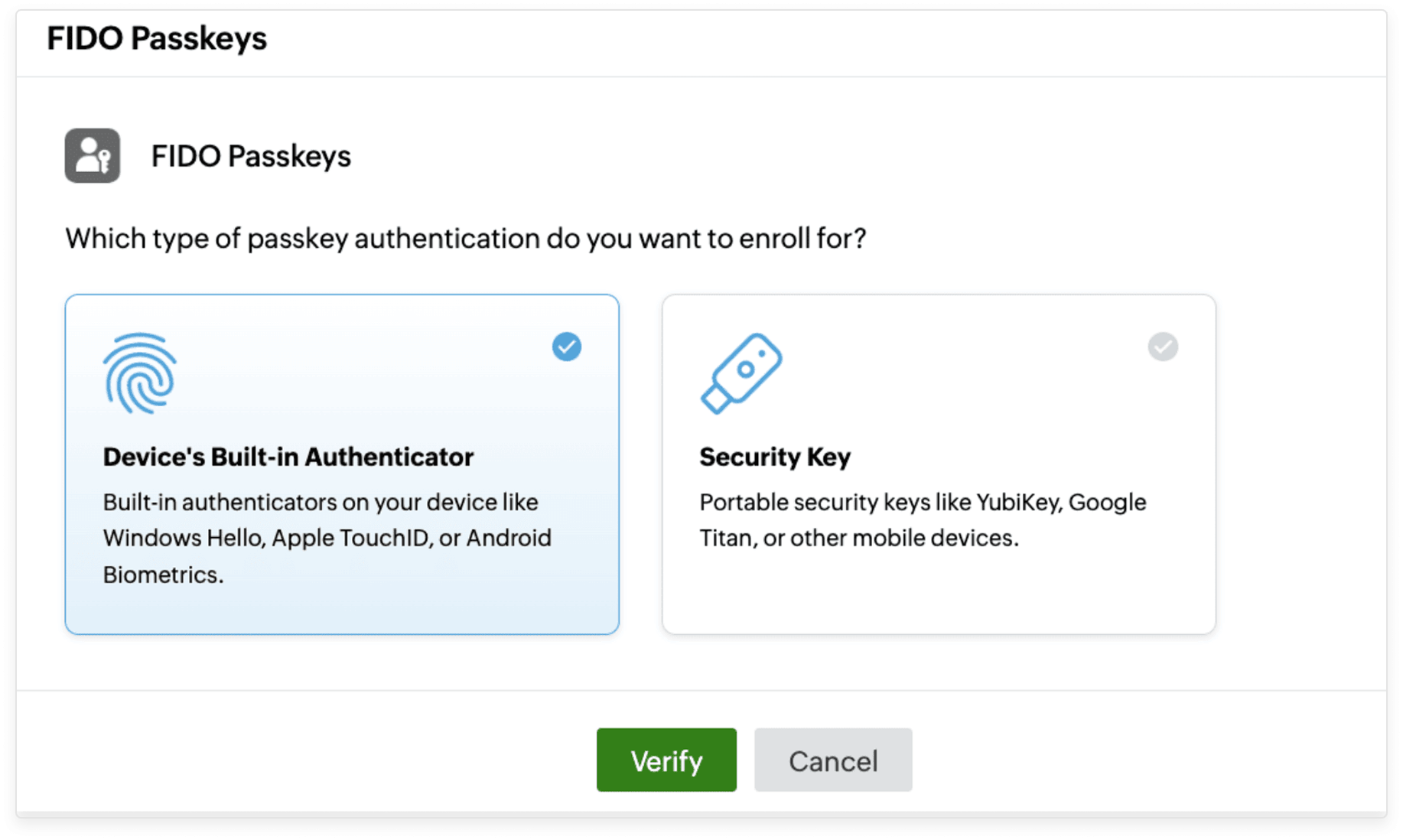
Task: Click the "FIDO Passkeys" heading beside the icon
Action: point(251,156)
